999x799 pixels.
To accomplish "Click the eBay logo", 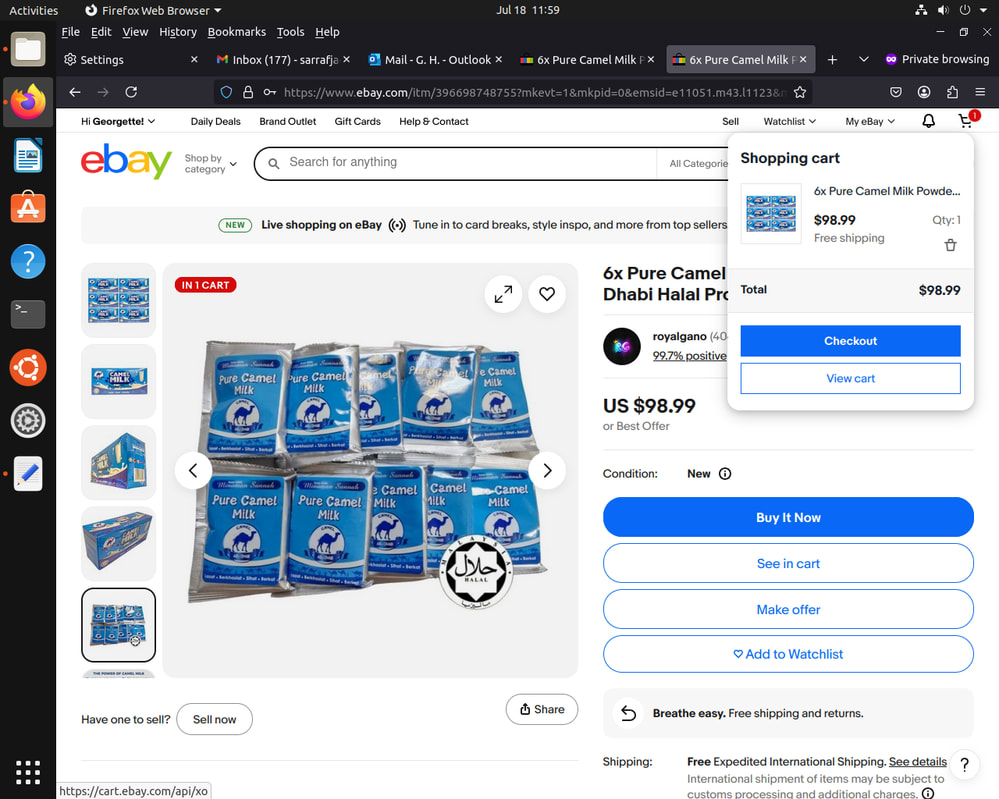I will pos(126,161).
